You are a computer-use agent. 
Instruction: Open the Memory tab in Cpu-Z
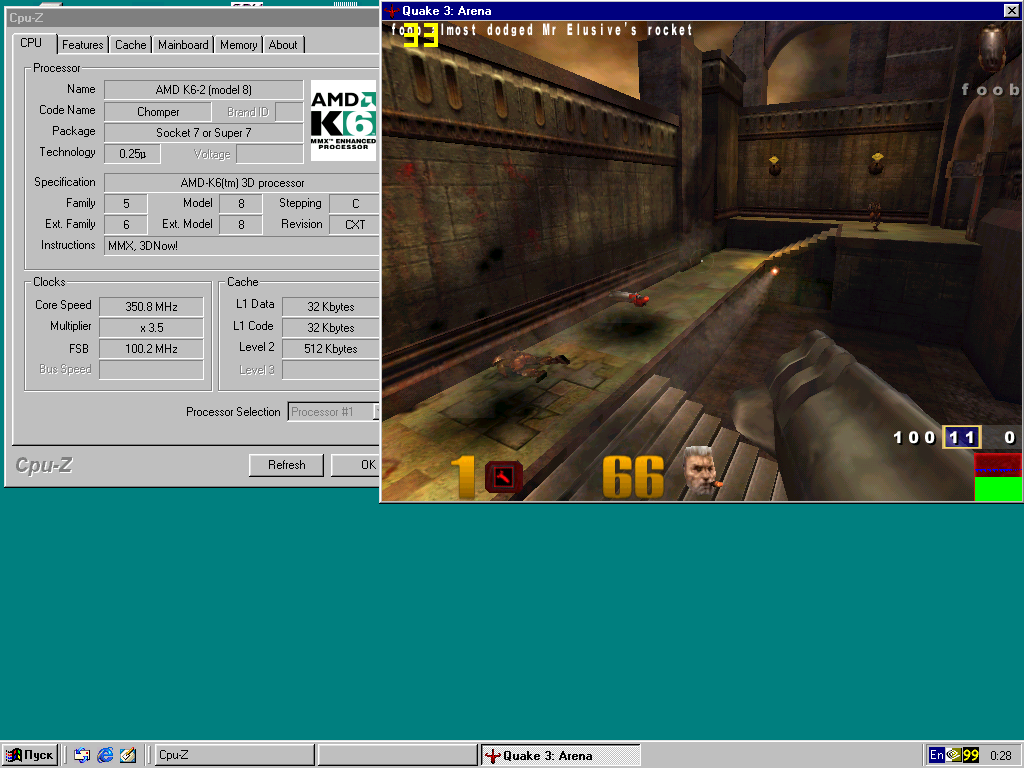(x=238, y=45)
